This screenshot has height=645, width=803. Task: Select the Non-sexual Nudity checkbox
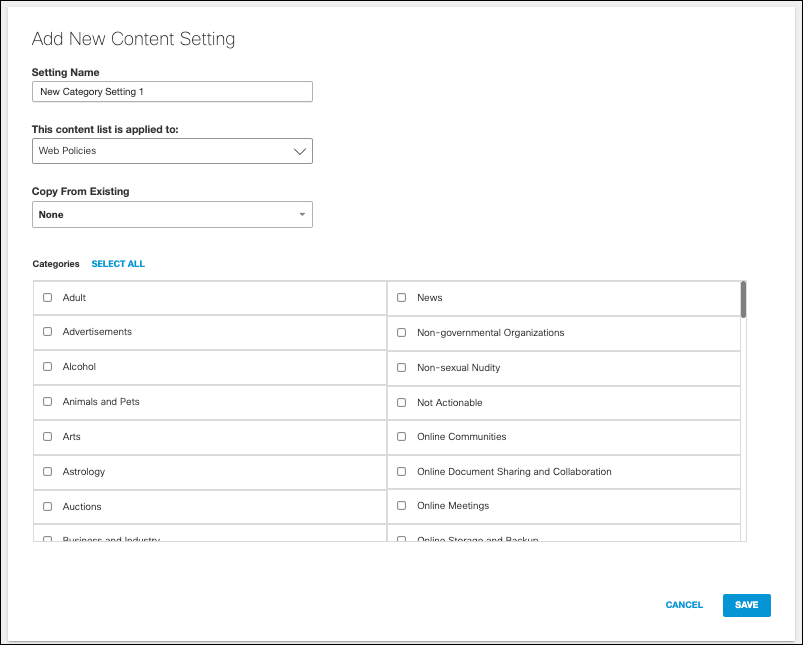pos(402,367)
